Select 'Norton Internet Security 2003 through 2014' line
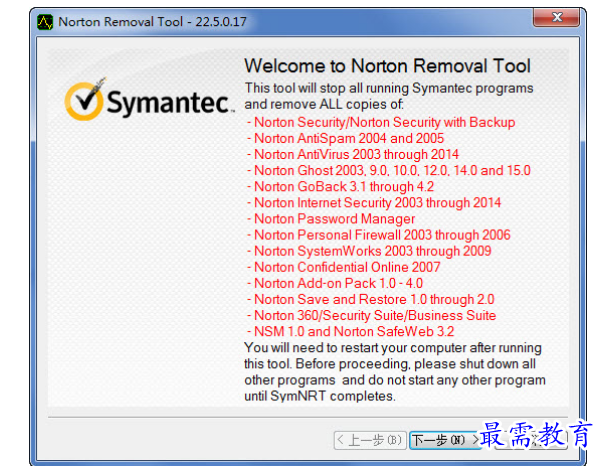 374,203
